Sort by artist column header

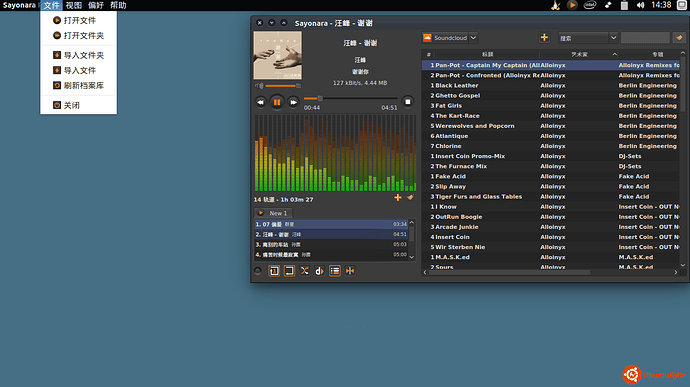(x=579, y=54)
